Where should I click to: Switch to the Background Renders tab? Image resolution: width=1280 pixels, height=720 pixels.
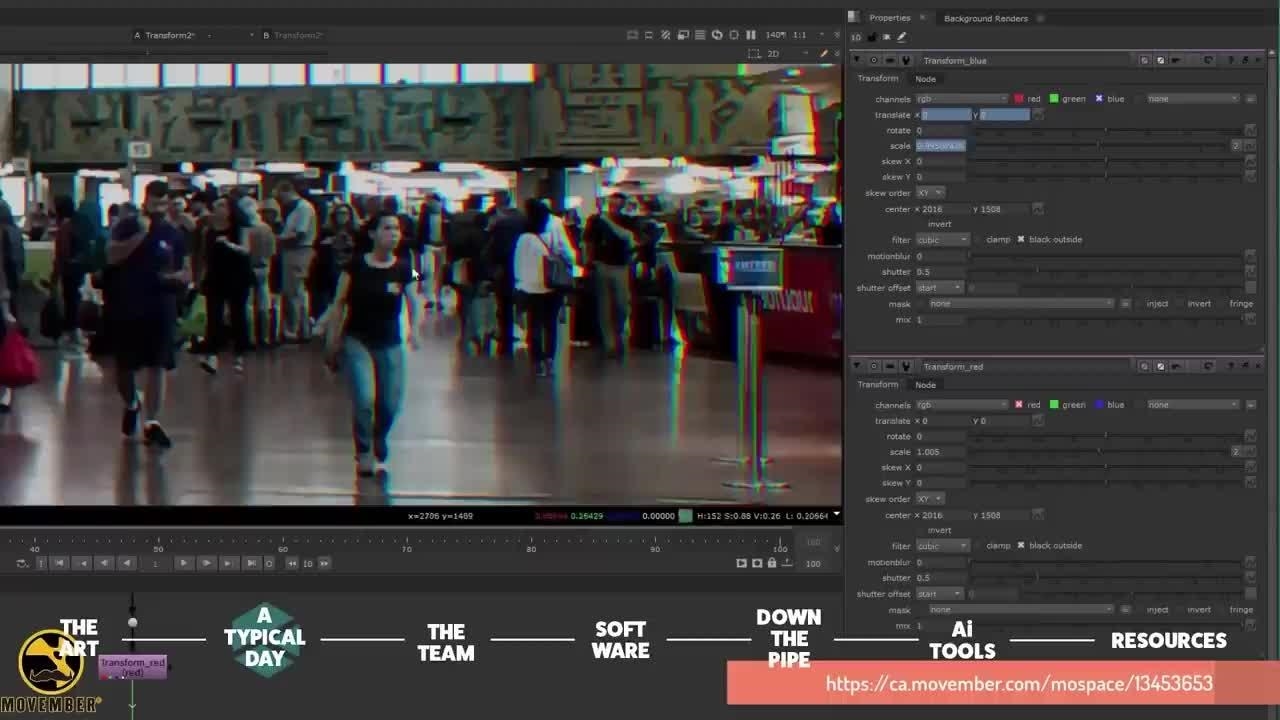pyautogui.click(x=985, y=18)
